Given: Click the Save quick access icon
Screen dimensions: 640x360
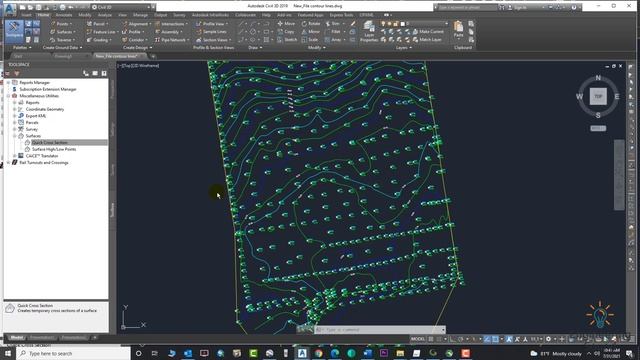Looking at the screenshot, I should coord(38,7).
